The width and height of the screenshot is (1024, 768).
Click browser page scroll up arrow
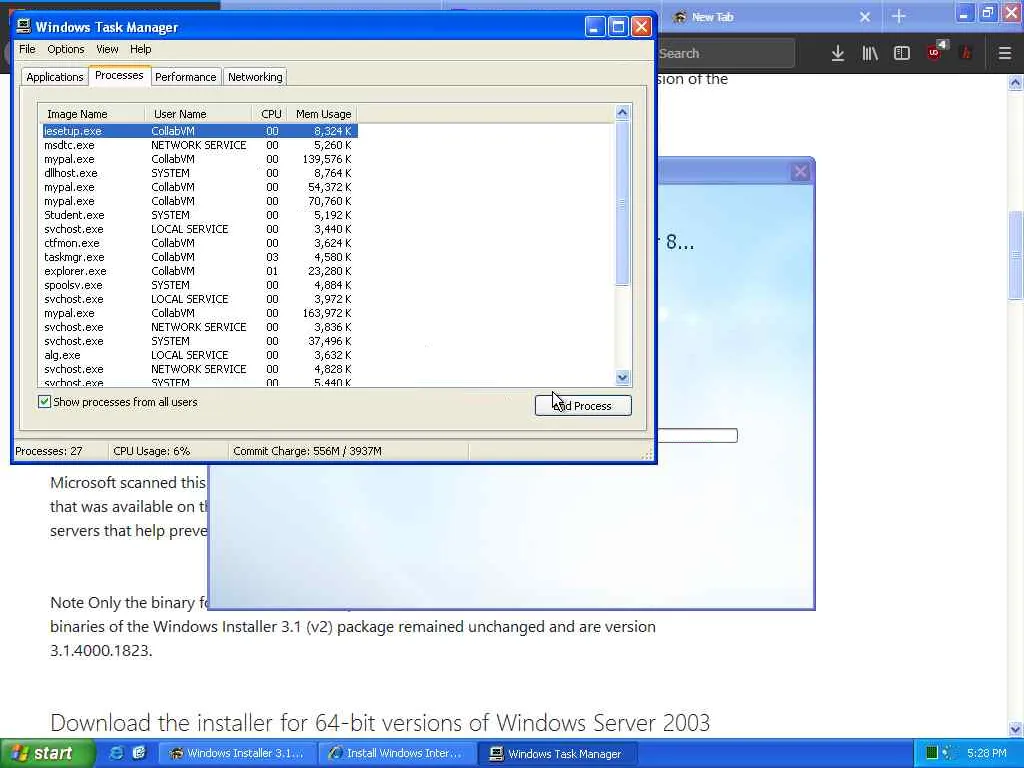[x=1015, y=82]
